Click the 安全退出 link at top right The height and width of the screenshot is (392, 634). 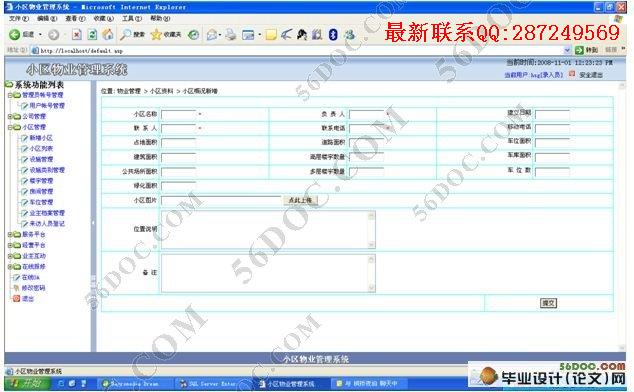pos(591,75)
